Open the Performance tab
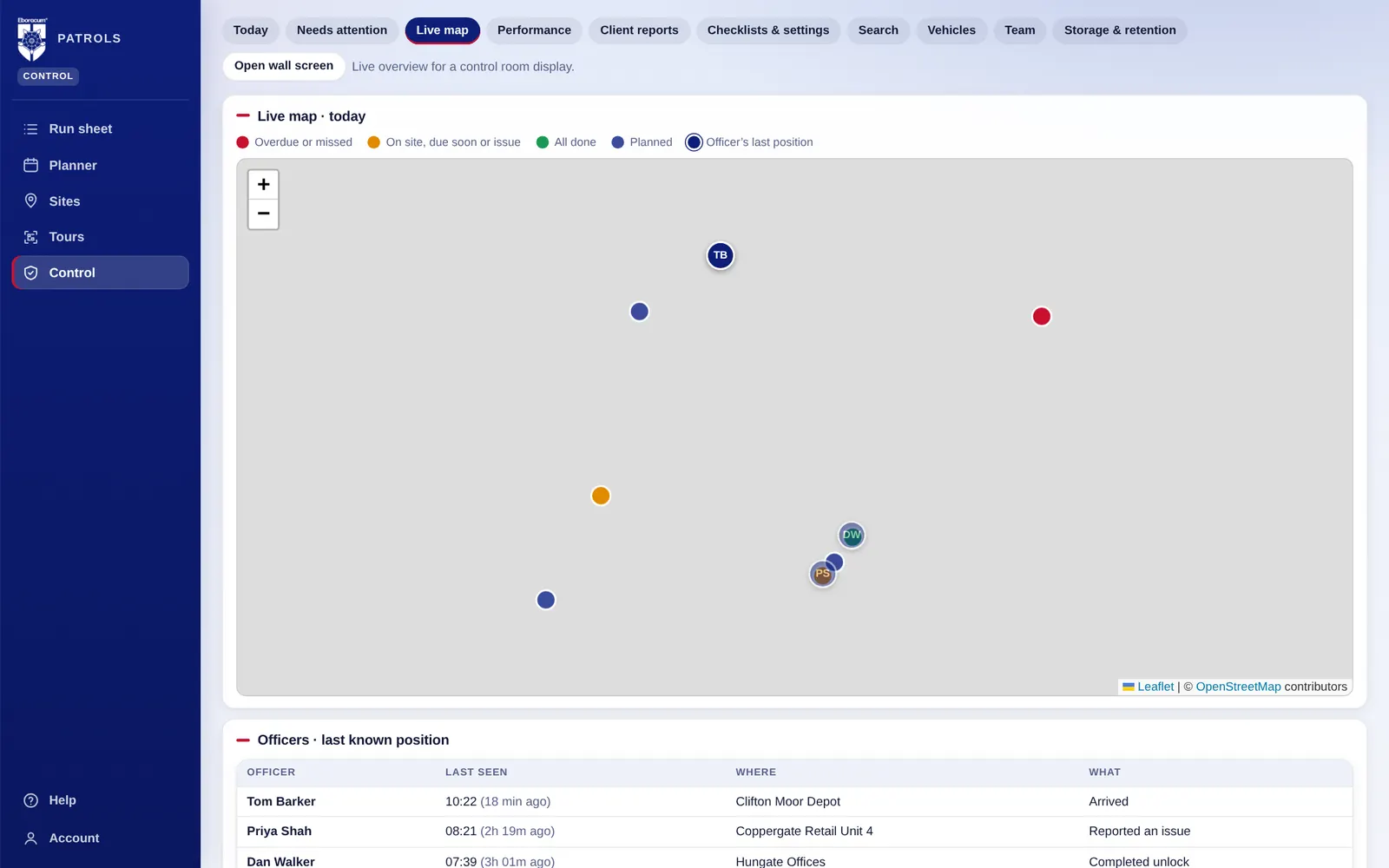 534,30
